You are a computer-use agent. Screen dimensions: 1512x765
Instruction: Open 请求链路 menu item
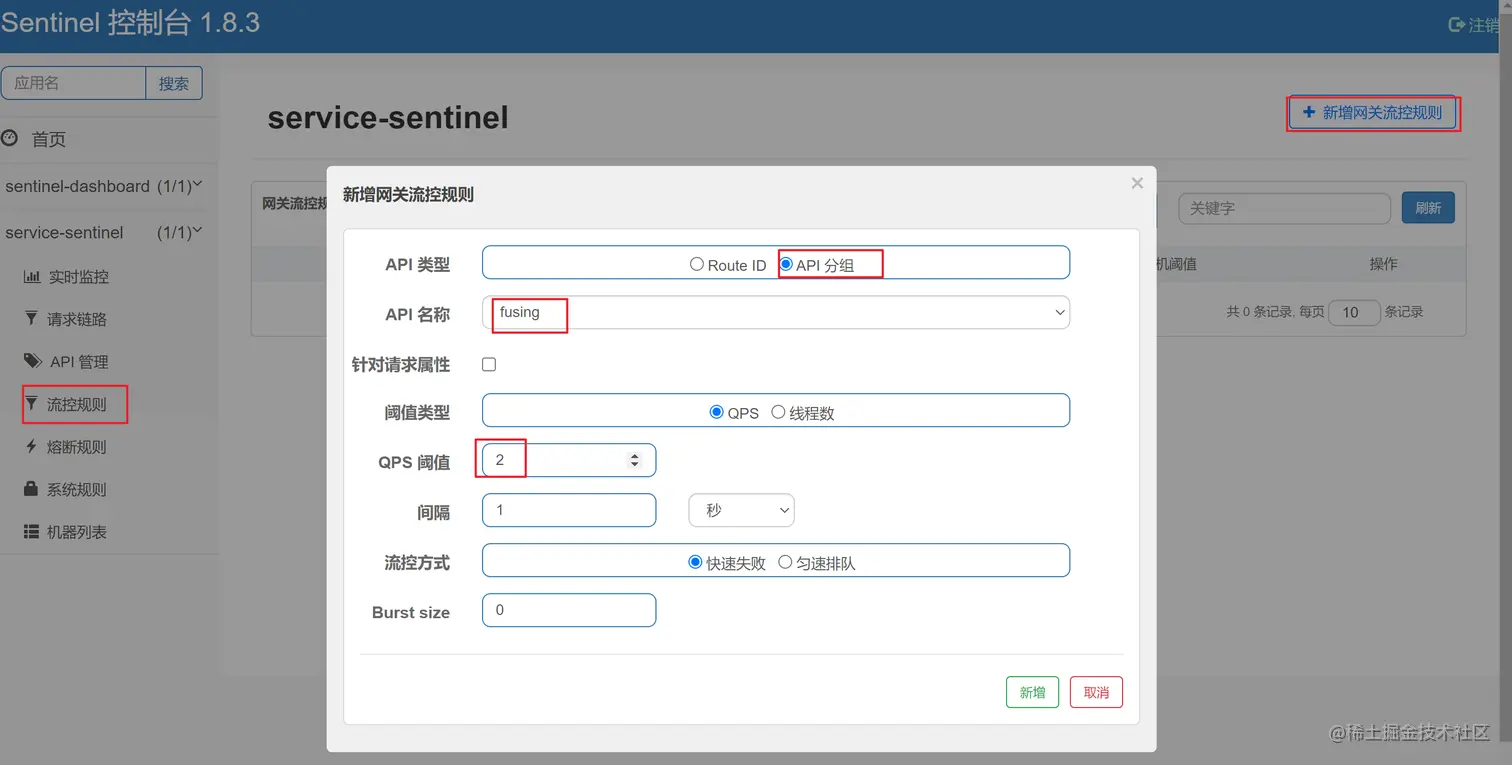(x=77, y=319)
